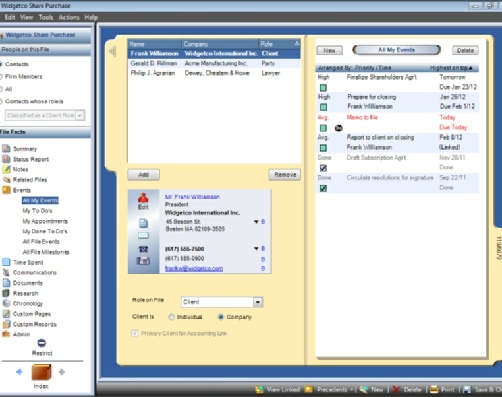Open Custom Pages icon
Viewport: 502px width, 397px height.
pos(6,314)
